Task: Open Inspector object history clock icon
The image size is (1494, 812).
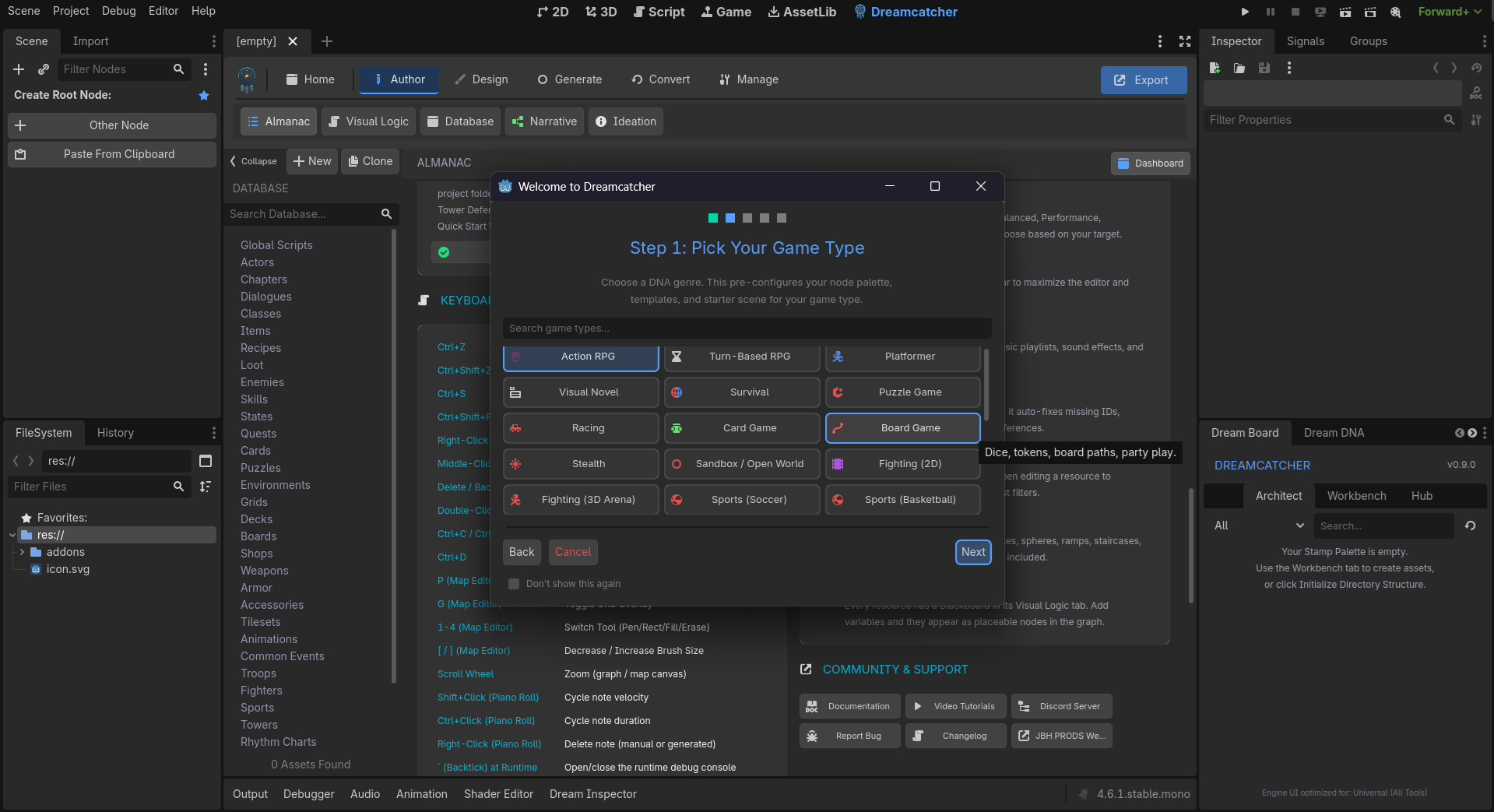Action: 1476,68
